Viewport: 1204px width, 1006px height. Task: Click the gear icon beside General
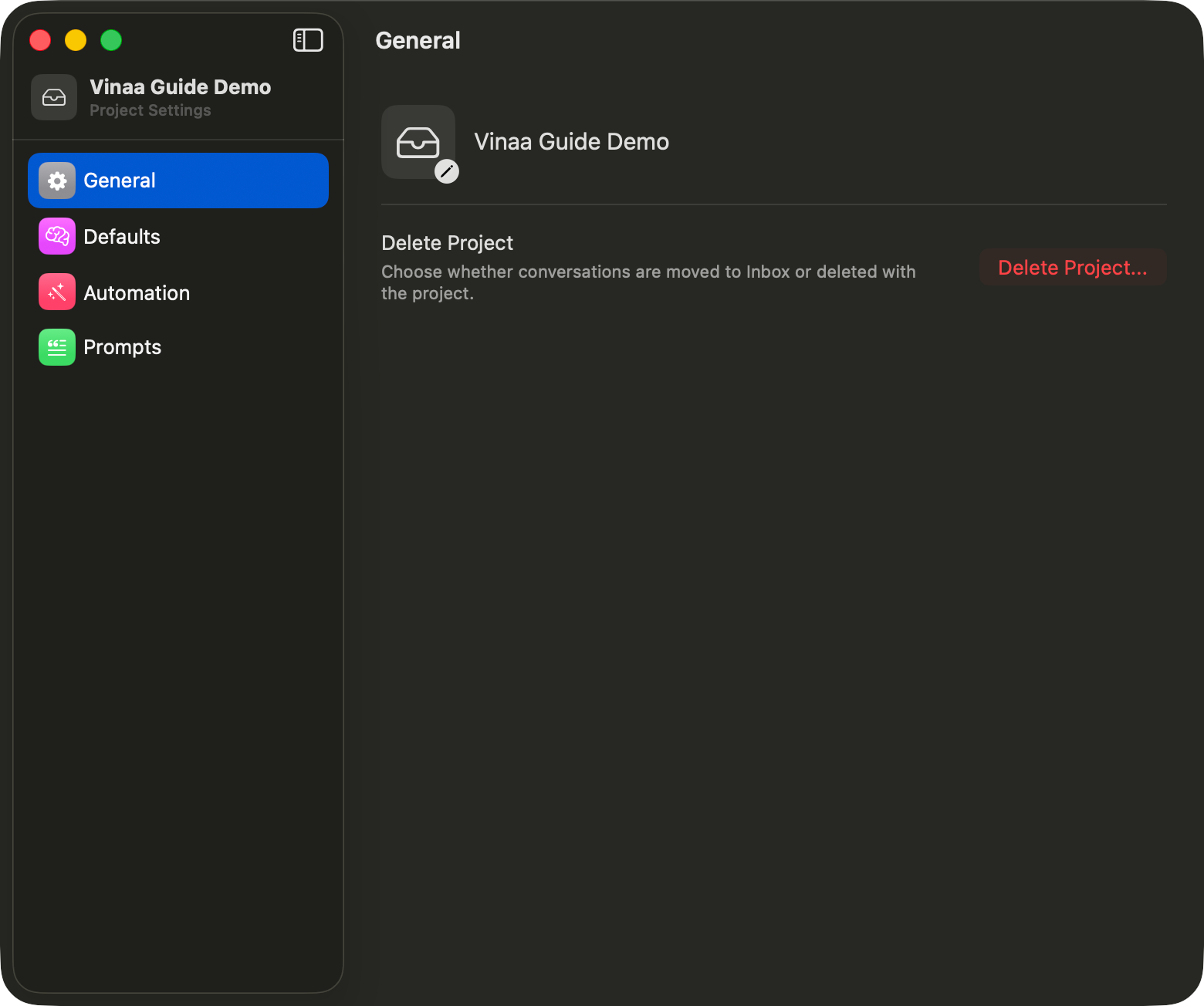[57, 181]
